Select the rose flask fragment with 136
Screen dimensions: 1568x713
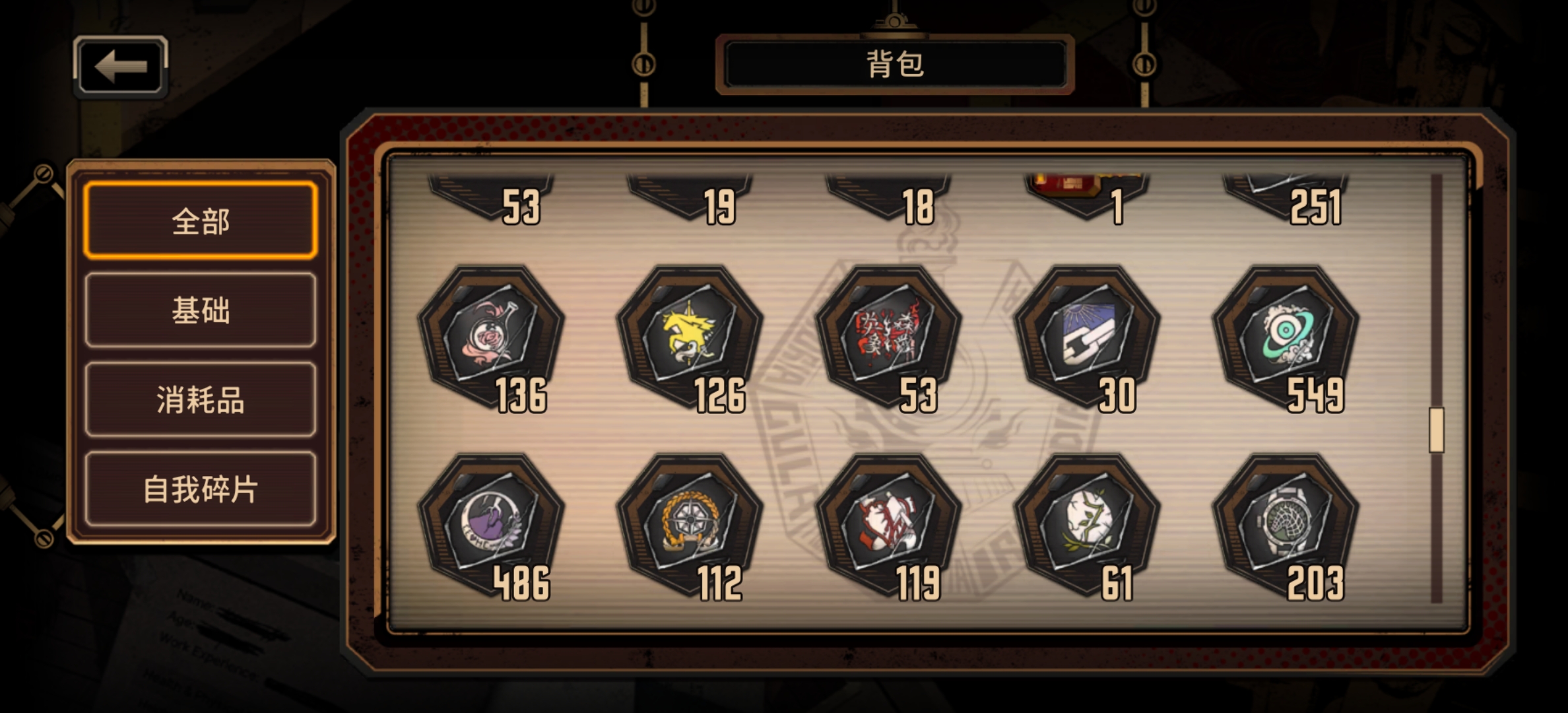[490, 337]
